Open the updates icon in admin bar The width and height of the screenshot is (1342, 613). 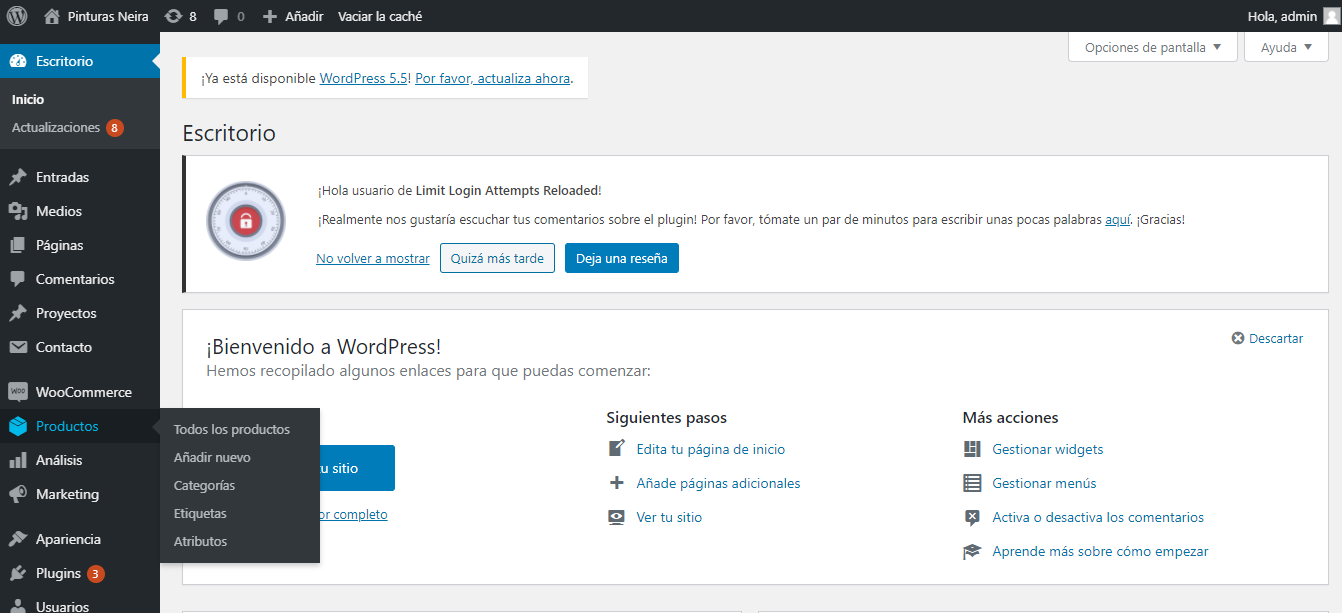173,16
